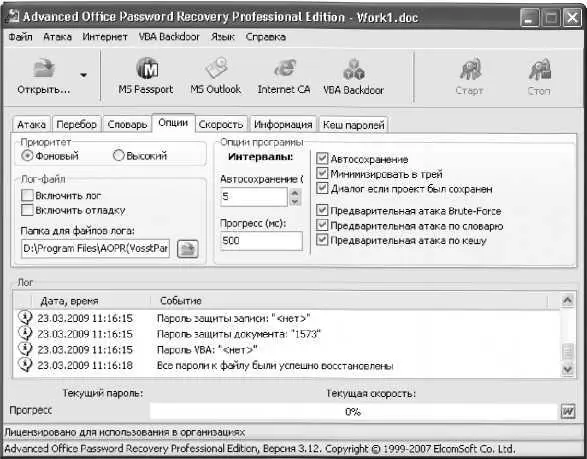The image size is (587, 459).
Task: Enable the Включить лог checkbox
Action: click(x=27, y=195)
